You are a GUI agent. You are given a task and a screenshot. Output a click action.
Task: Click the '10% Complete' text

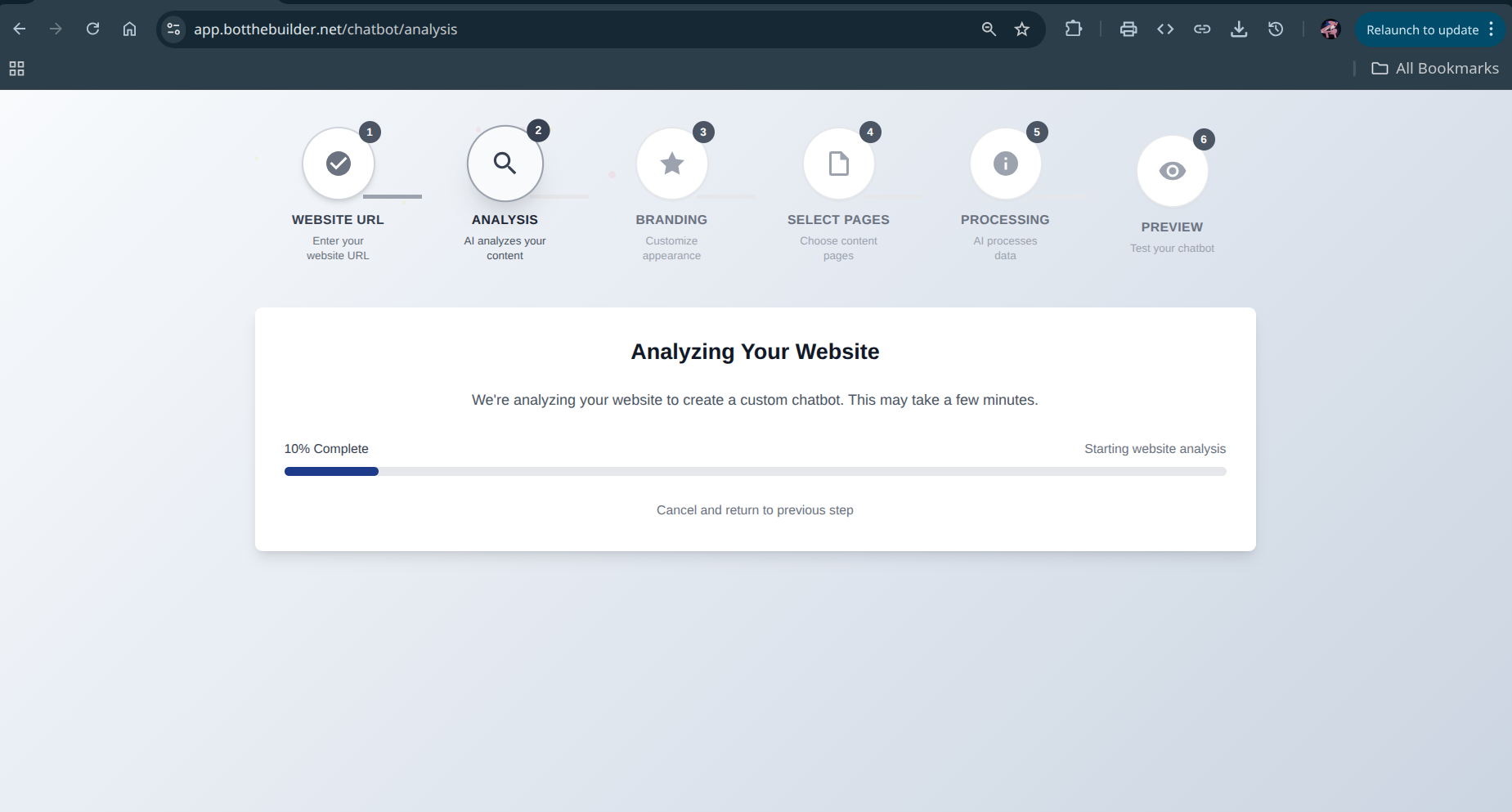tap(326, 449)
